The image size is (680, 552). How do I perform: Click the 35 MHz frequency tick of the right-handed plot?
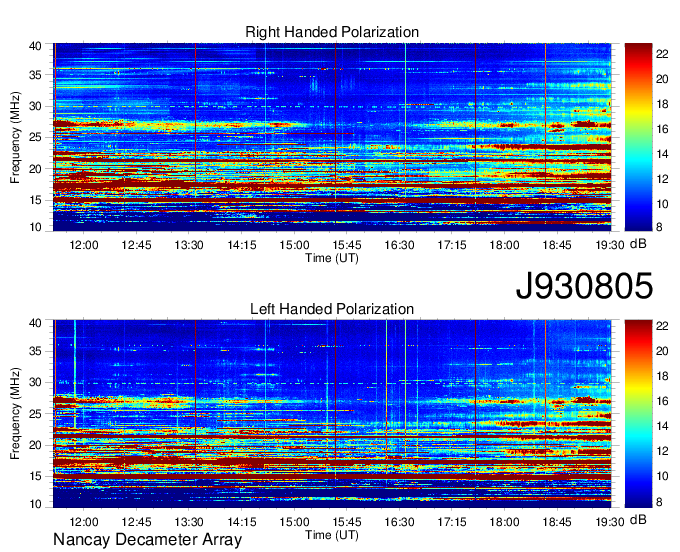tap(35, 75)
